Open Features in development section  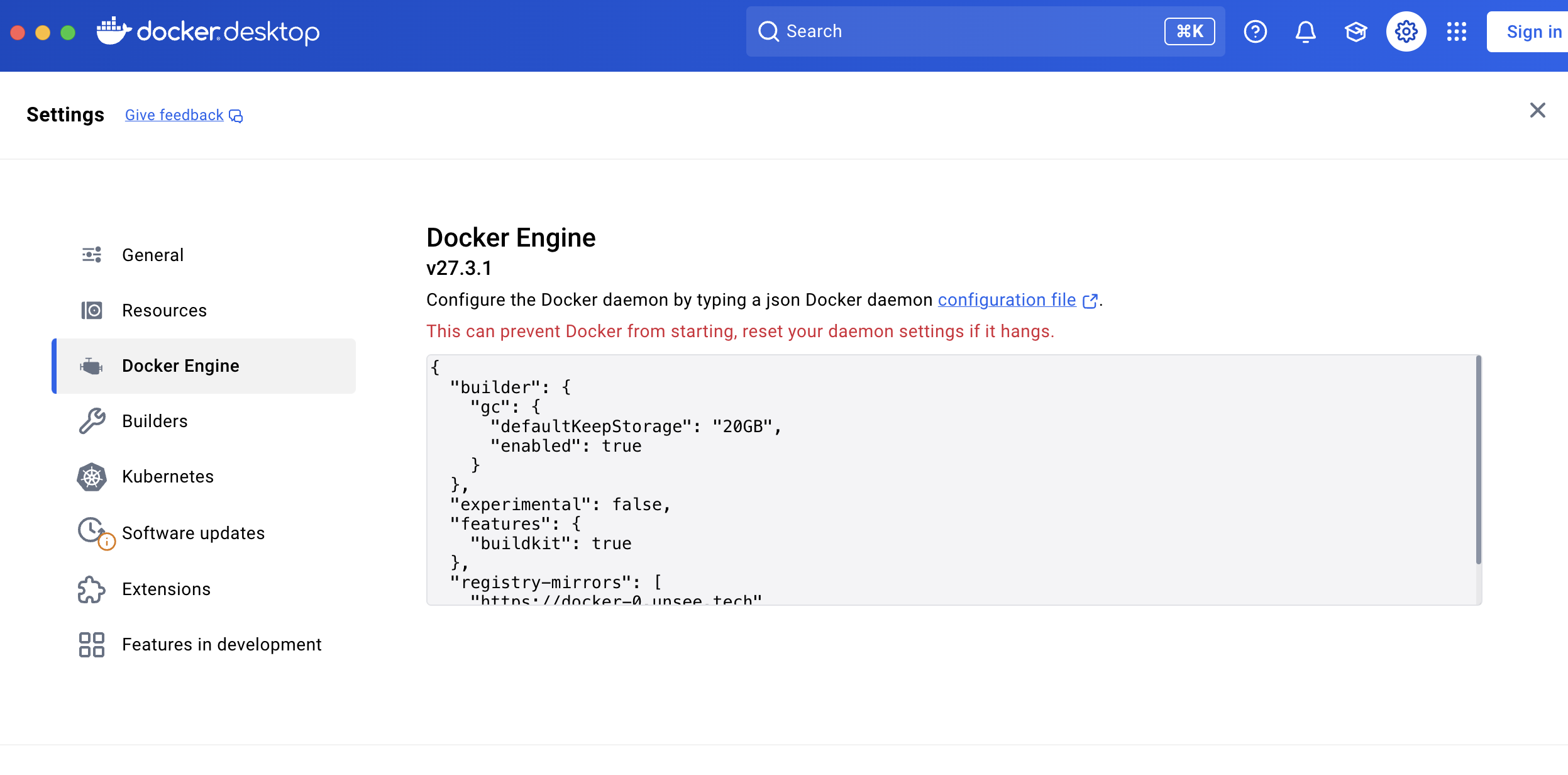[x=221, y=644]
